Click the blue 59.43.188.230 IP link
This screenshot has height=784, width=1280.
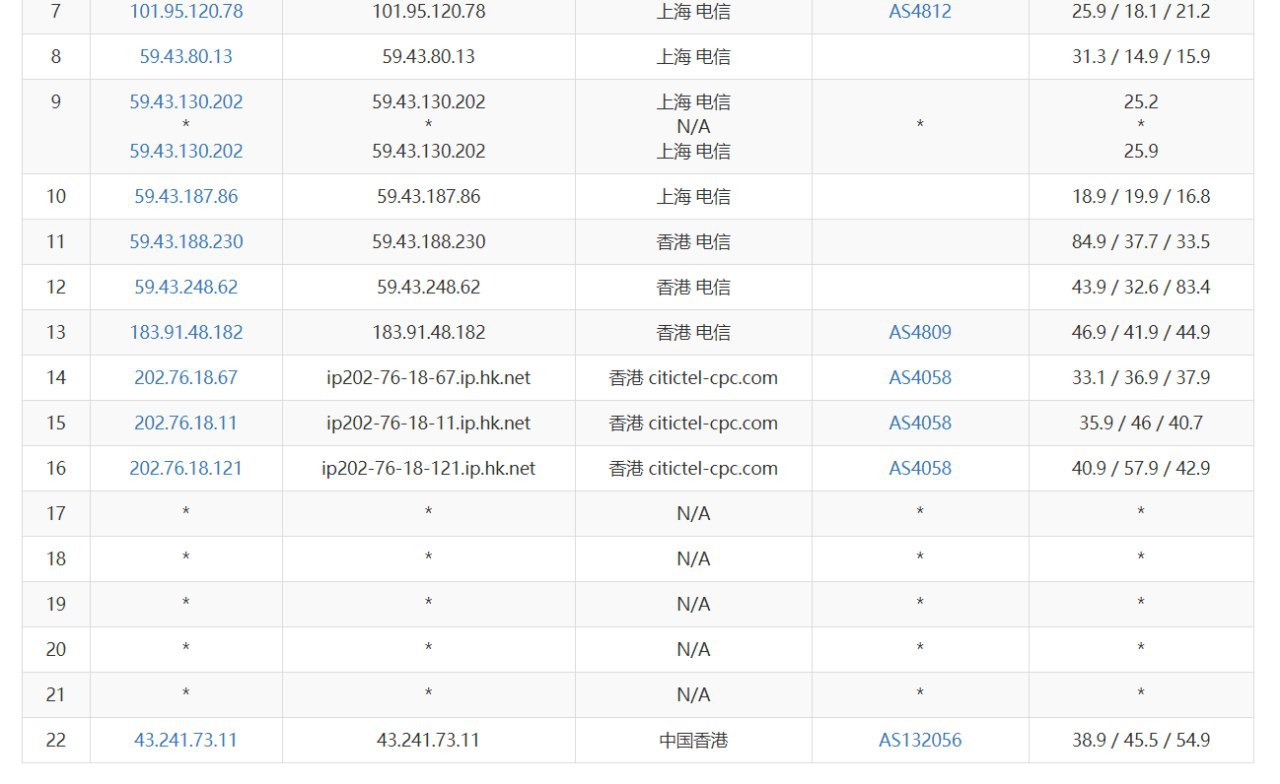186,242
